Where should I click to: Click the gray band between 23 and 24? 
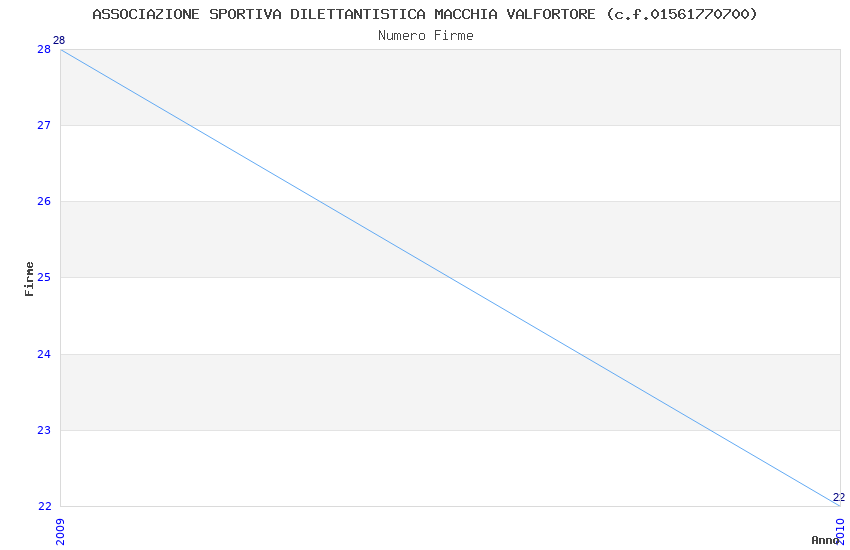pos(300,392)
